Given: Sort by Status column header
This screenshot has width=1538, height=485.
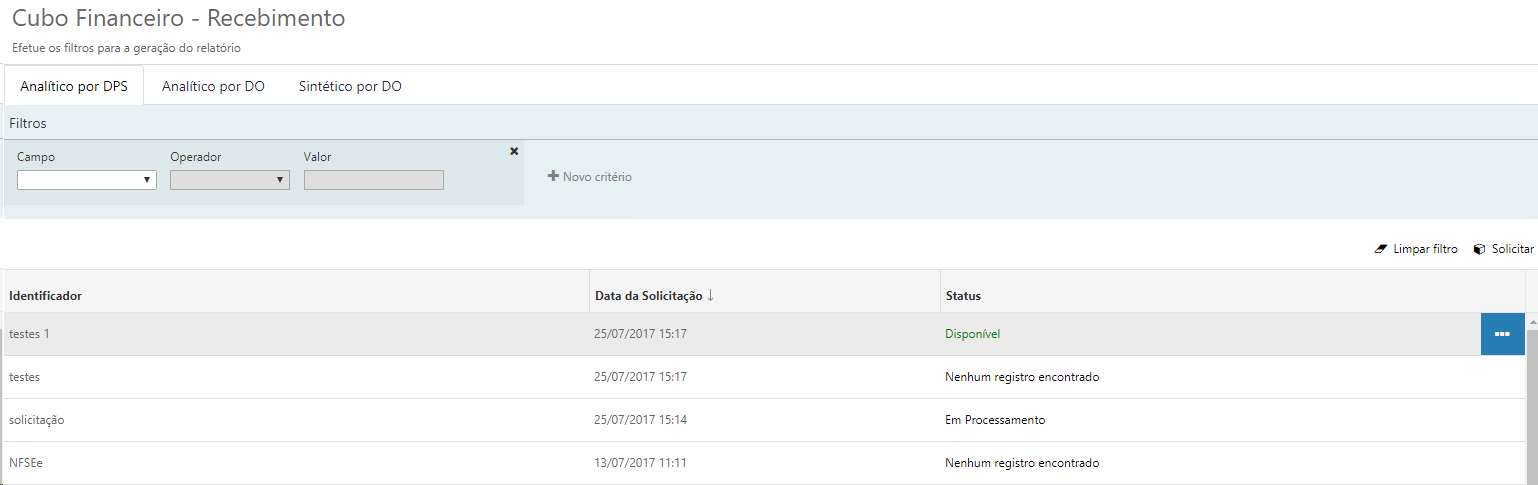Looking at the screenshot, I should pos(963,296).
